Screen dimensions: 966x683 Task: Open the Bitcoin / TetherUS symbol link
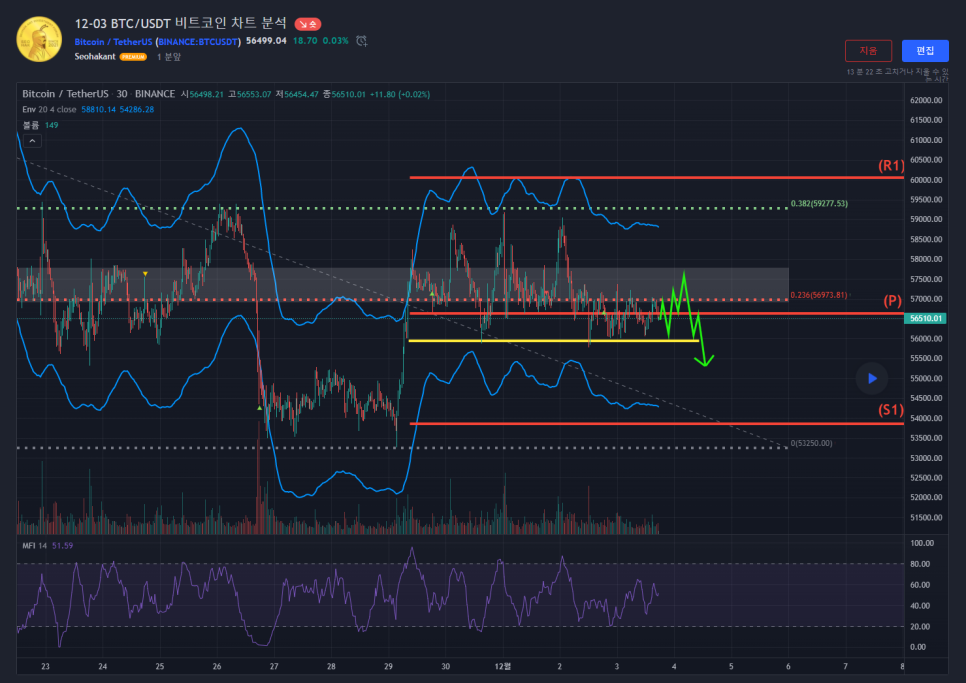113,41
